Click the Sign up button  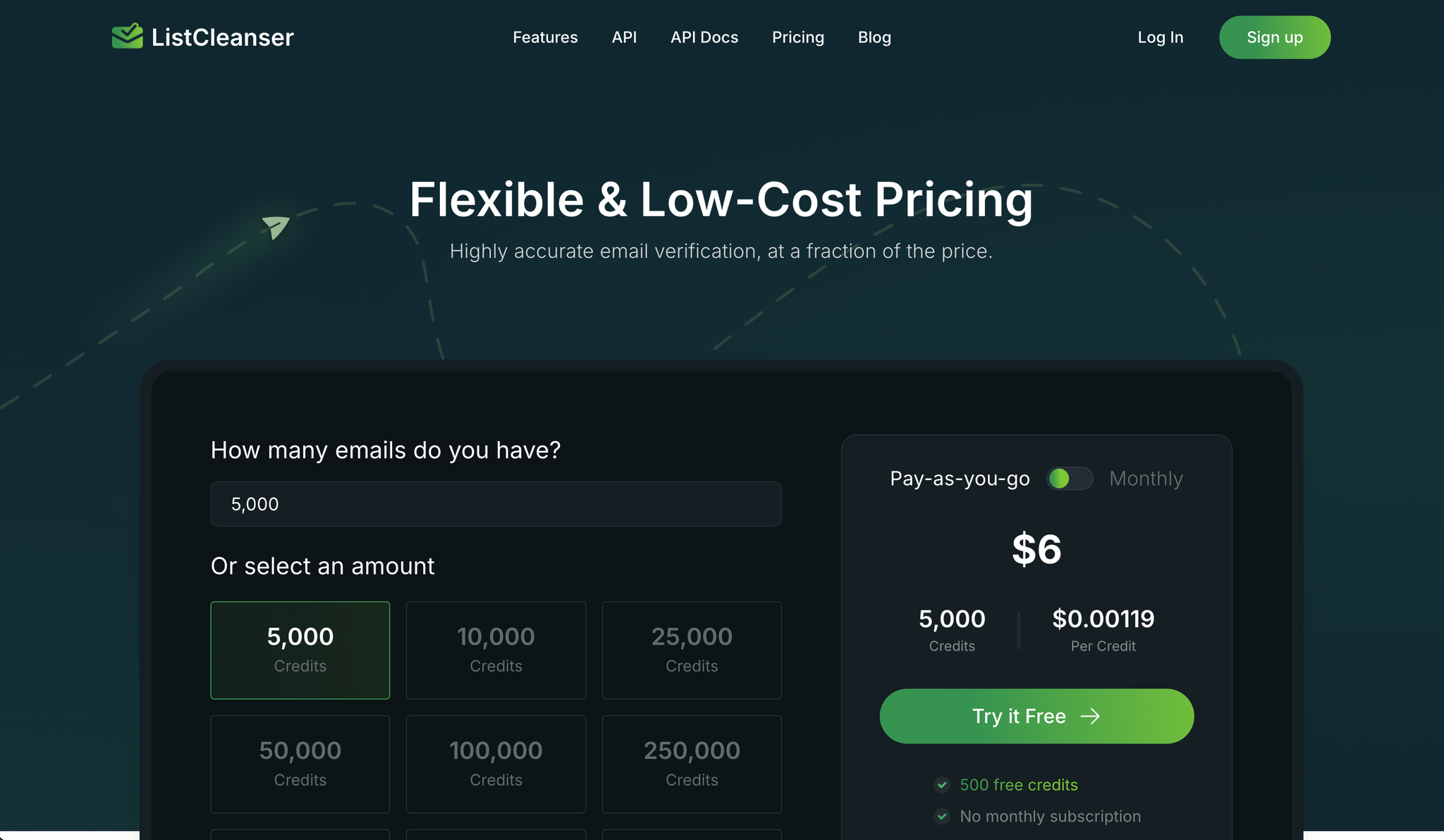coord(1274,37)
